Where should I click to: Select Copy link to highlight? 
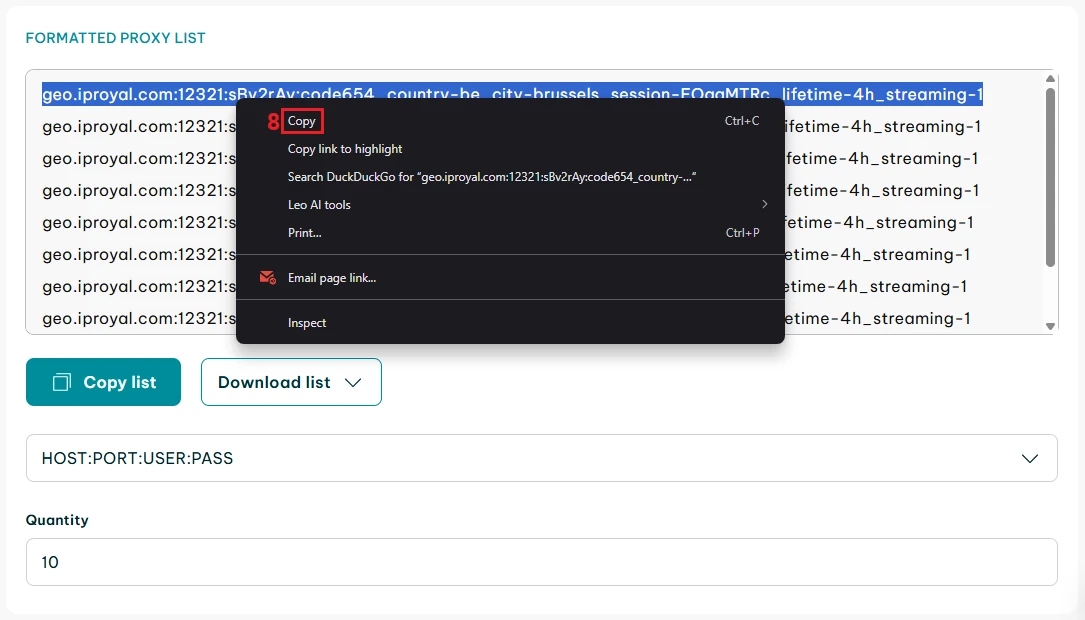(345, 149)
